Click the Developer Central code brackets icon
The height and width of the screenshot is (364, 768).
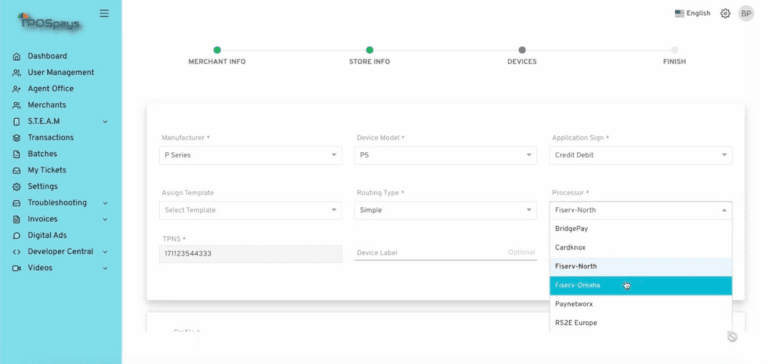pyautogui.click(x=17, y=252)
